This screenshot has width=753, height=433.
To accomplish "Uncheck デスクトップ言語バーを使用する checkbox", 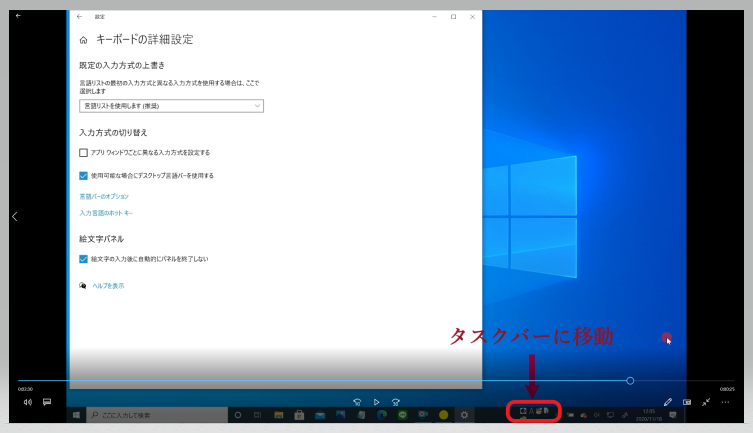I will (84, 175).
